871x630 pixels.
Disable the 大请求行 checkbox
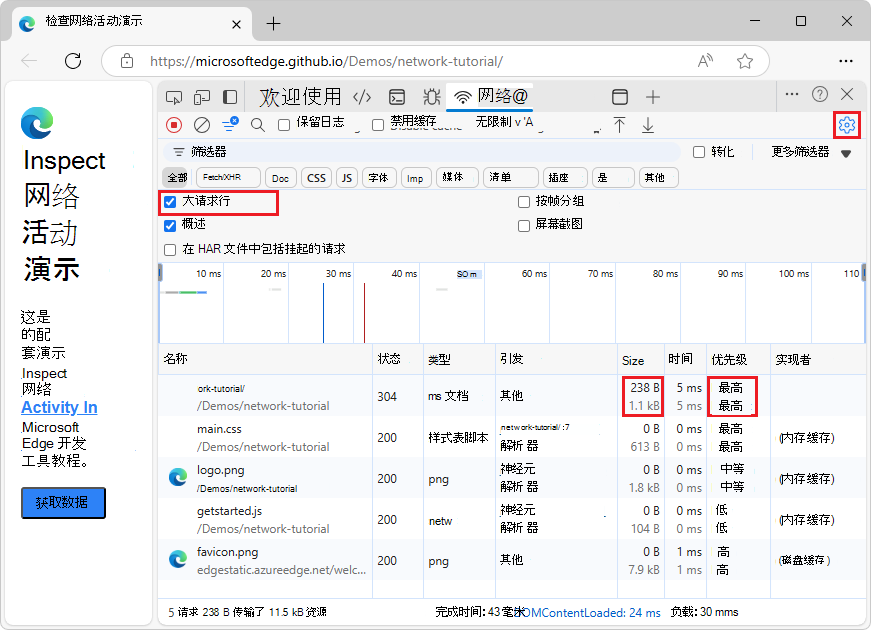[170, 203]
